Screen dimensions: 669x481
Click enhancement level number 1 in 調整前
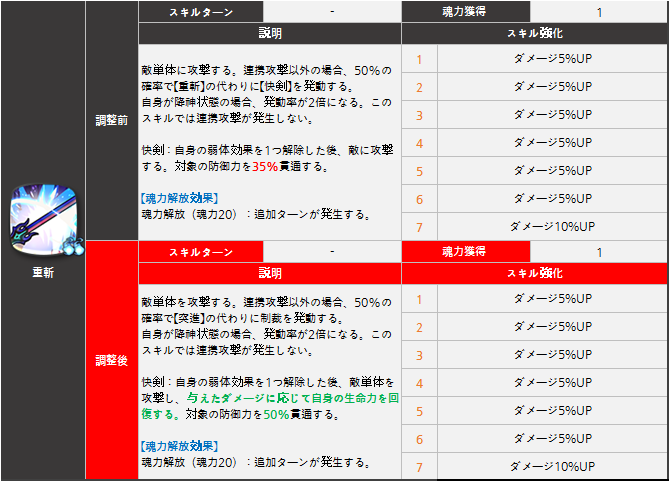(x=419, y=59)
